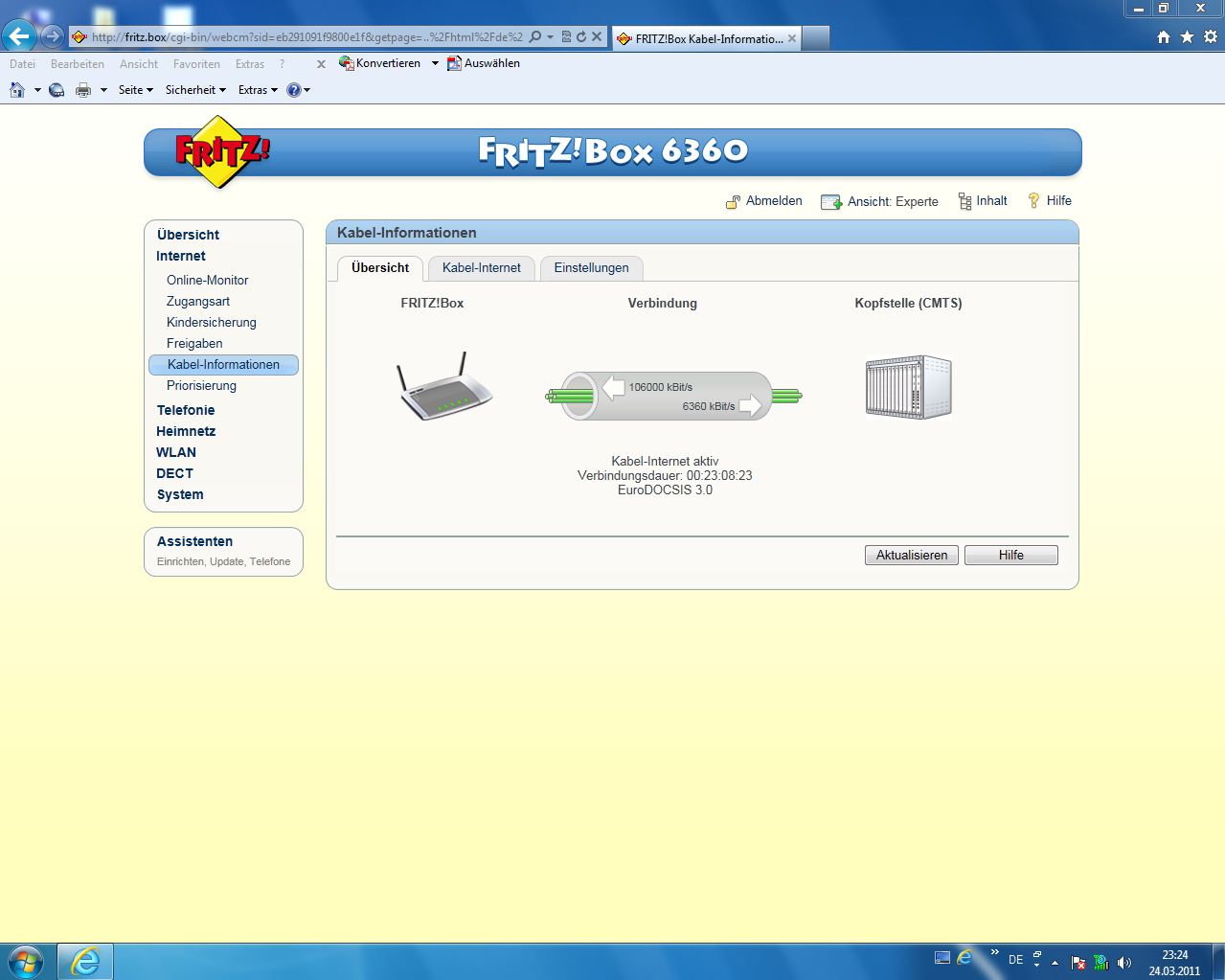The image size is (1225, 980).
Task: Open Priorisierung in the sidebar
Action: click(201, 386)
